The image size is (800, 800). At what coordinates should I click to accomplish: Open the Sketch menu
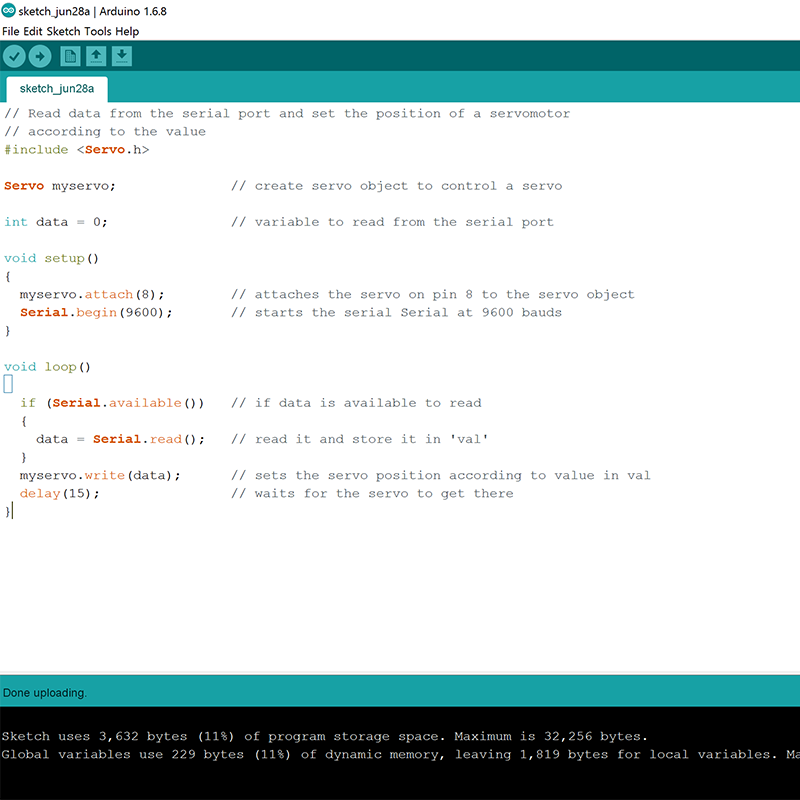coord(63,31)
